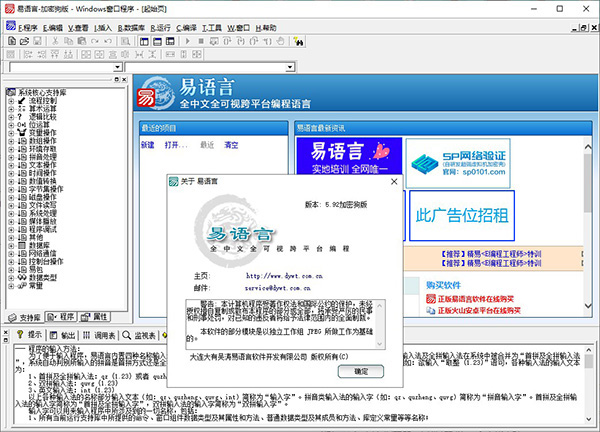600x432 pixels.
Task: Click the 0-1 icon beside 位运算
Action: pyautogui.click(x=21, y=125)
